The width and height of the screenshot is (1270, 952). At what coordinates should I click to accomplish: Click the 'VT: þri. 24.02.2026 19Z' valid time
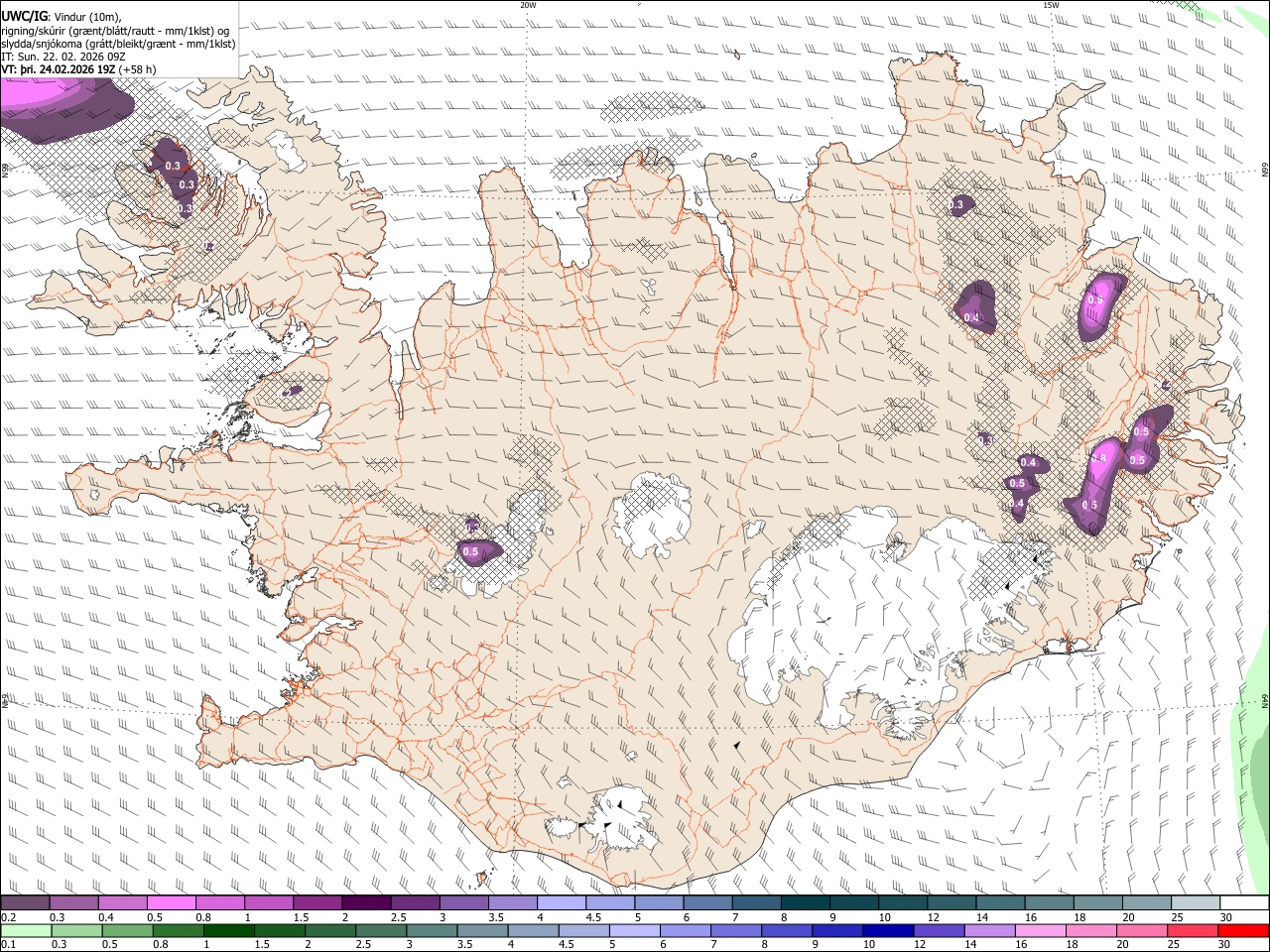59,69
